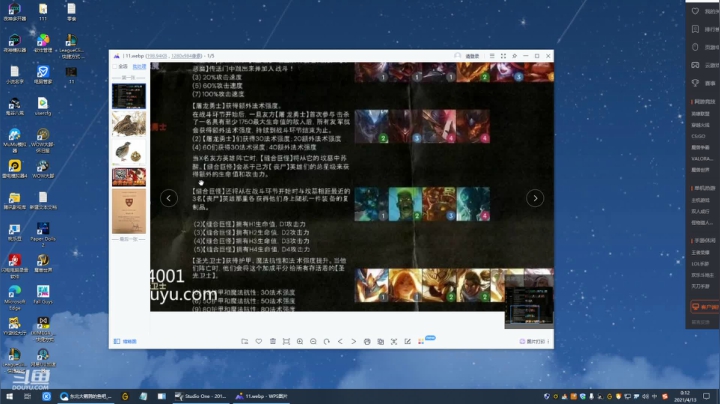Select the bird on ground thumbnail
This screenshot has width=720, height=404.
129,123
